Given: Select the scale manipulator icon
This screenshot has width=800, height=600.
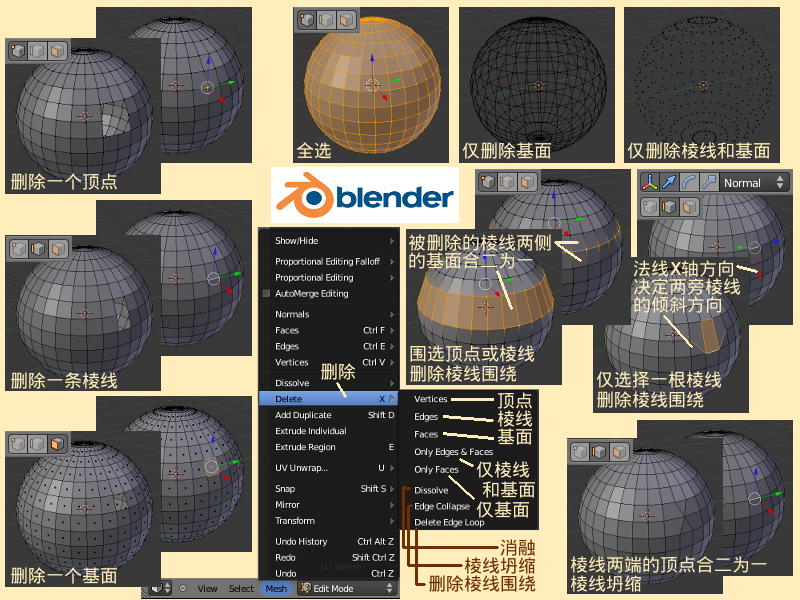Looking at the screenshot, I should pyautogui.click(x=708, y=182).
